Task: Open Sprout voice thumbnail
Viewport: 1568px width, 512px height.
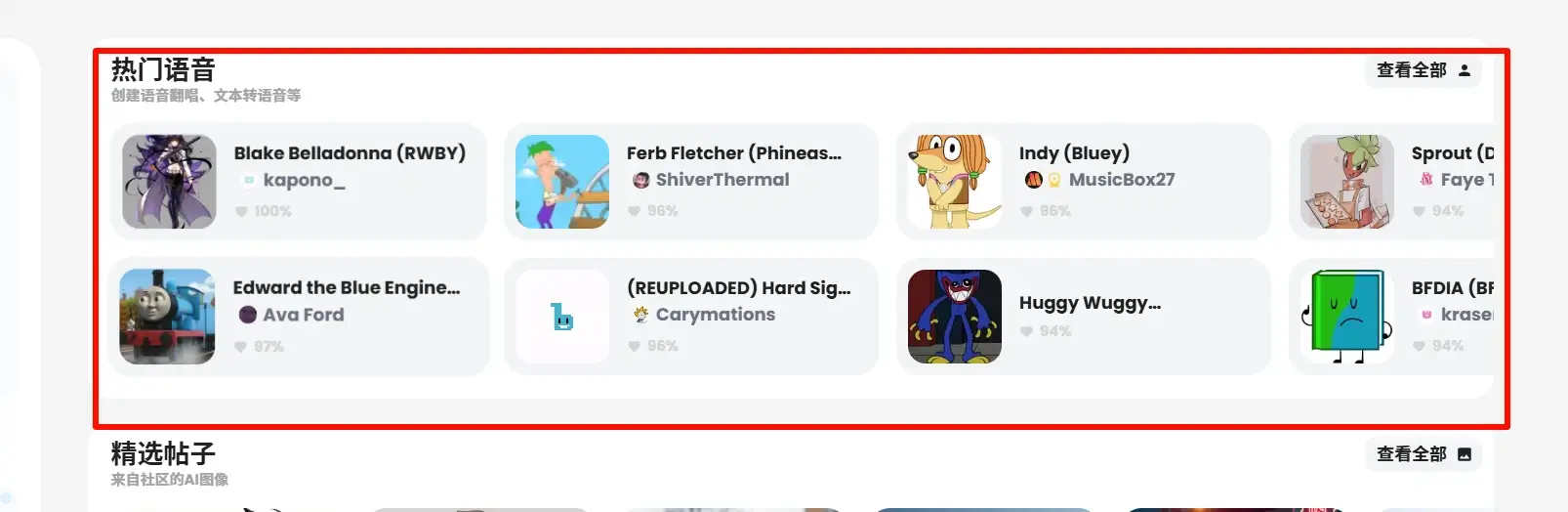Action: (1347, 182)
